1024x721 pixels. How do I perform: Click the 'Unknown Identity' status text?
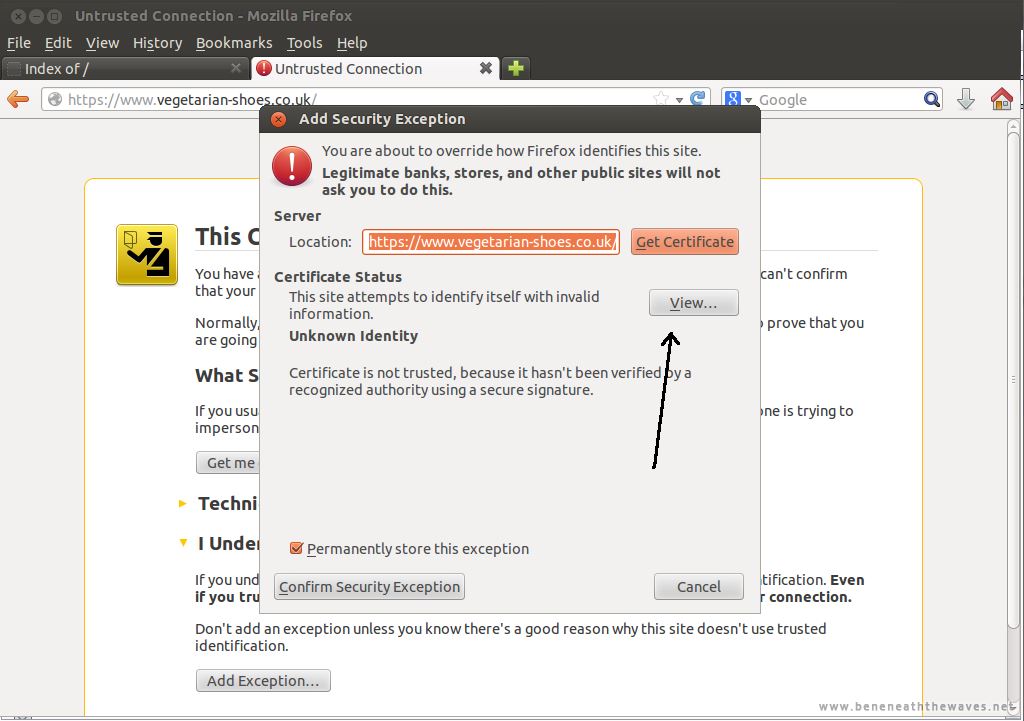[353, 336]
